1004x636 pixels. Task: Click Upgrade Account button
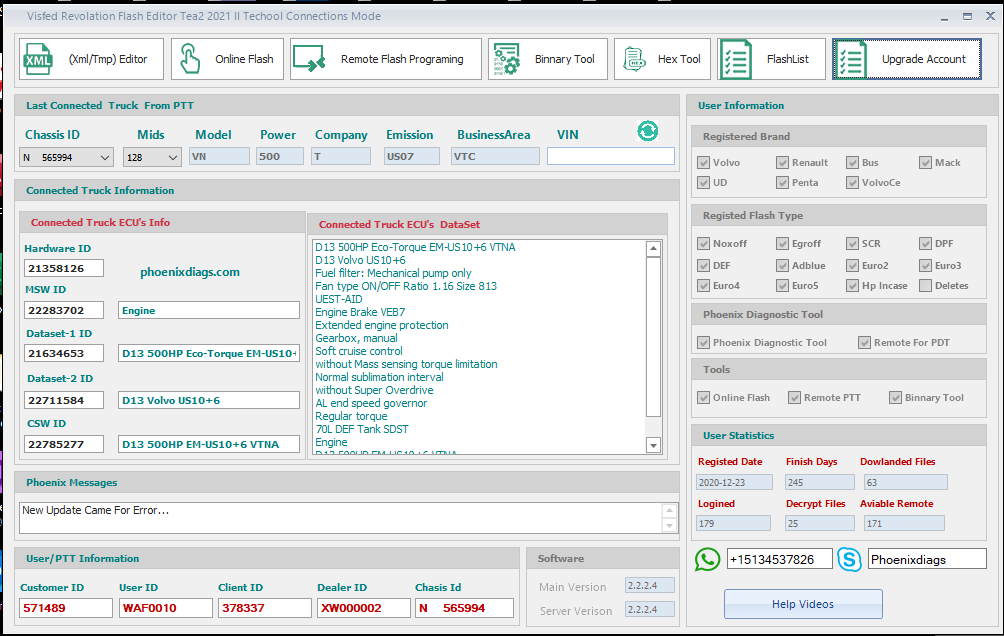(x=907, y=59)
